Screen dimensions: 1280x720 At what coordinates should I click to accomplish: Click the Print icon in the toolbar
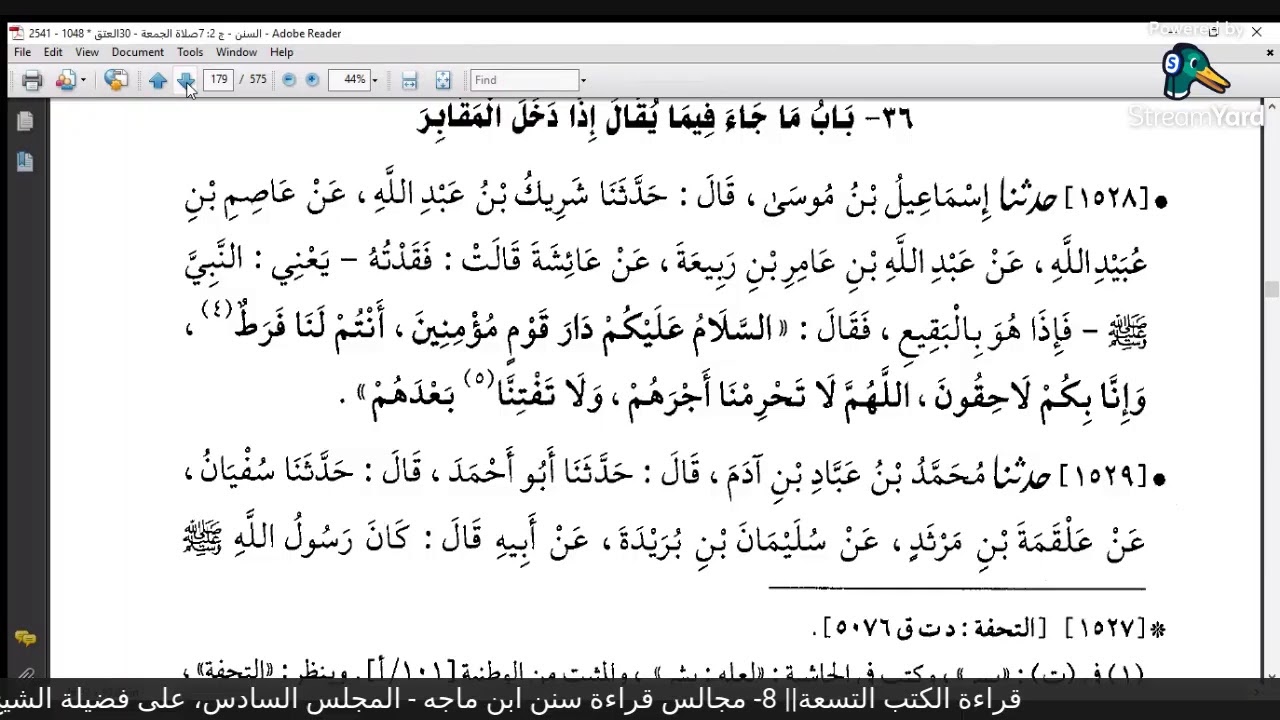tap(32, 80)
